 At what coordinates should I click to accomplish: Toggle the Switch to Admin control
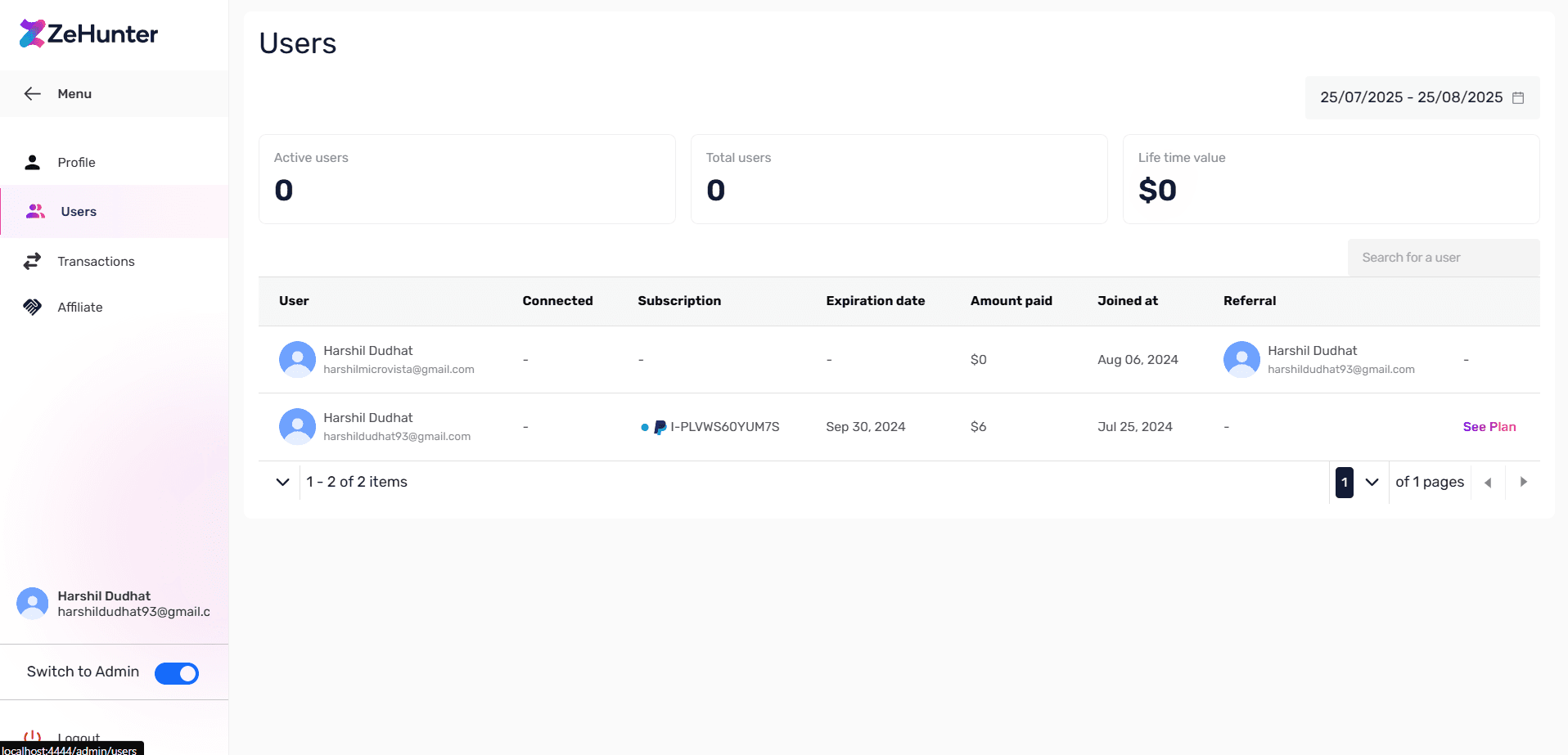177,672
